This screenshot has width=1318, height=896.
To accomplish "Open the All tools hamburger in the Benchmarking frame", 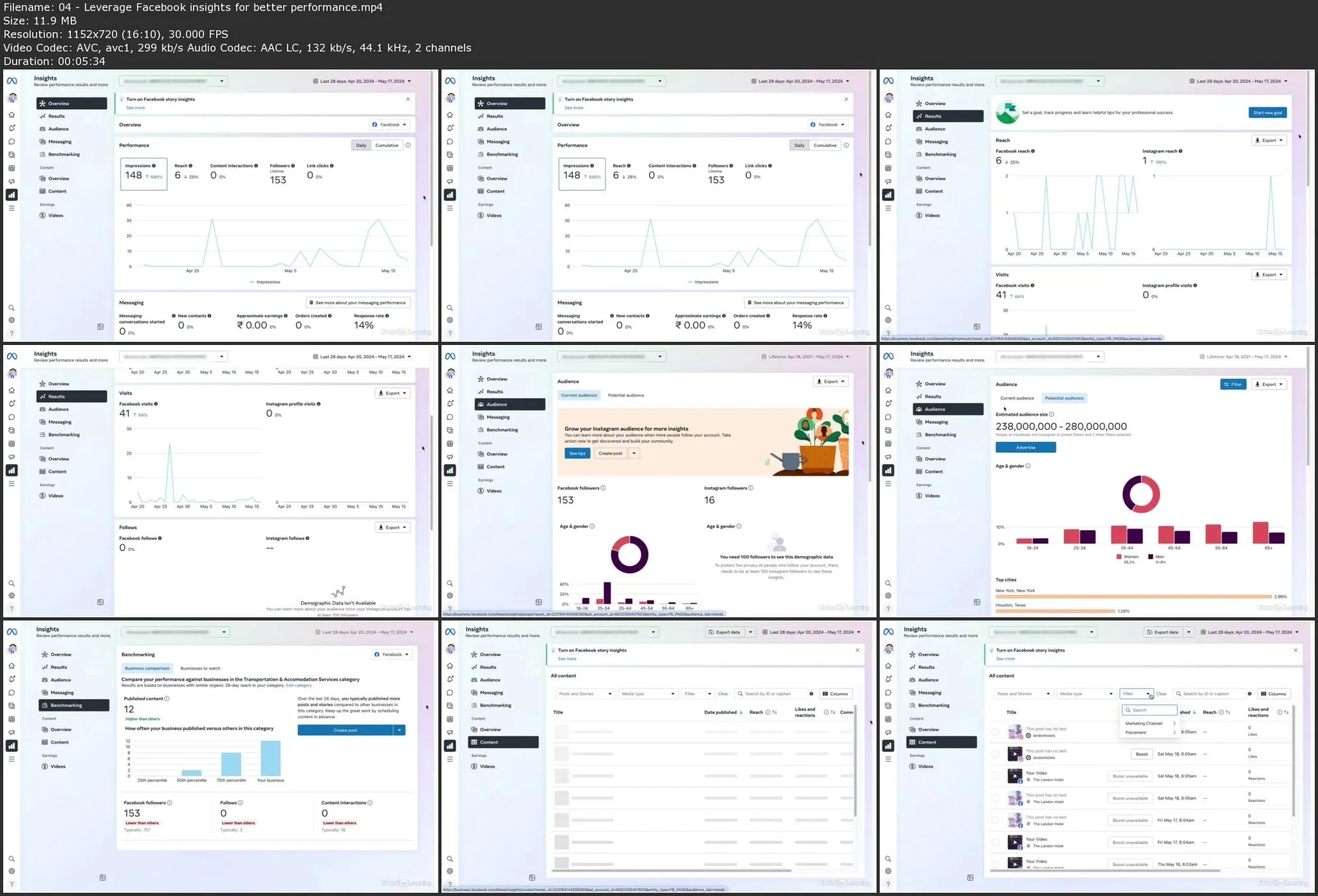I will click(x=12, y=759).
